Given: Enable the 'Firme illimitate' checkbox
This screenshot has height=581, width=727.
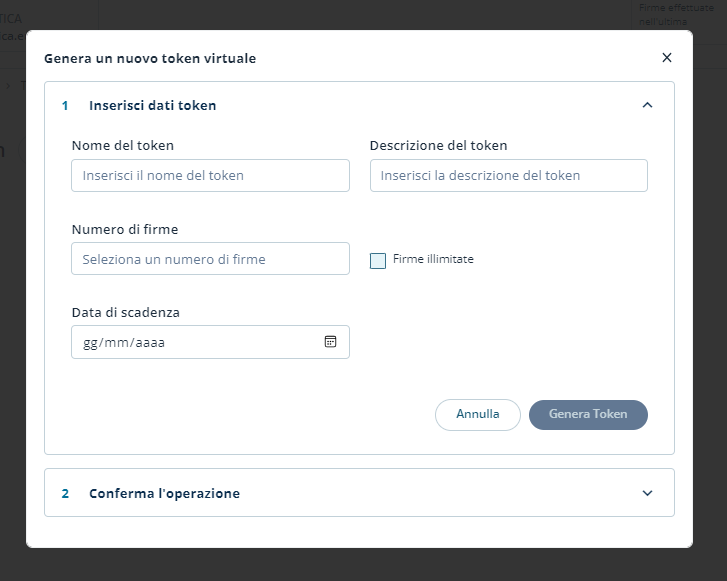Looking at the screenshot, I should tap(378, 261).
